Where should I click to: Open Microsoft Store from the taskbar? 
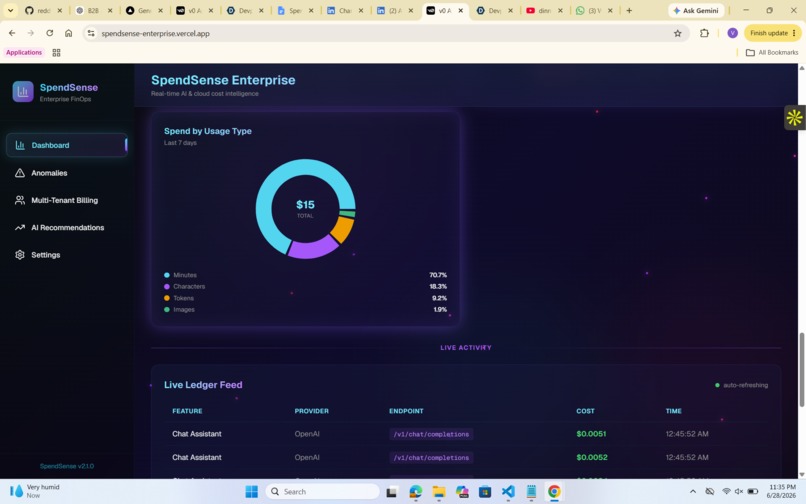tap(485, 492)
